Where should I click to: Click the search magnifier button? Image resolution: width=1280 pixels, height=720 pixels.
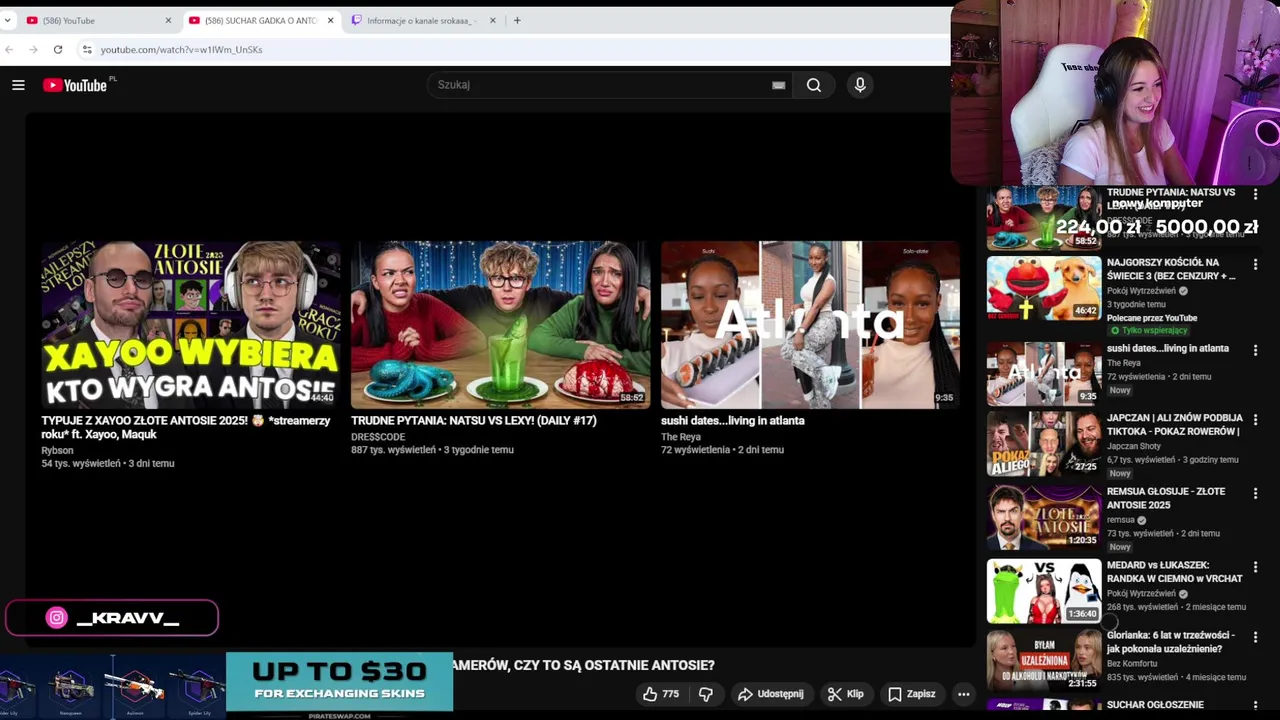(x=814, y=85)
